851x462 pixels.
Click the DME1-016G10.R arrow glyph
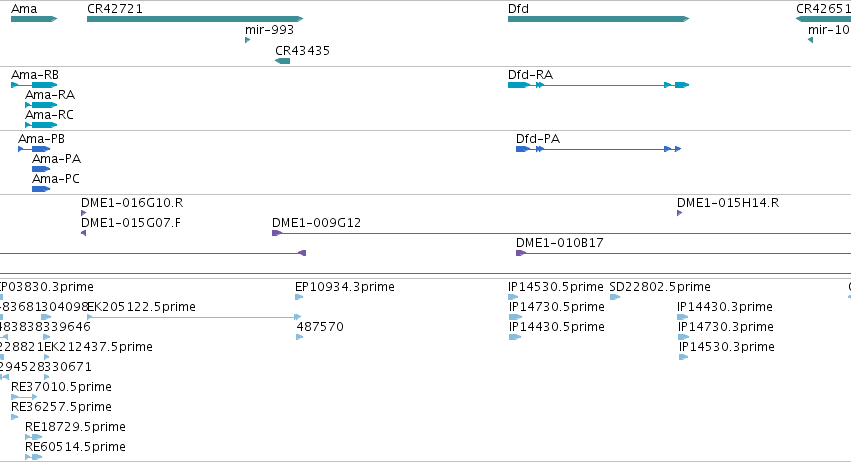[x=84, y=213]
